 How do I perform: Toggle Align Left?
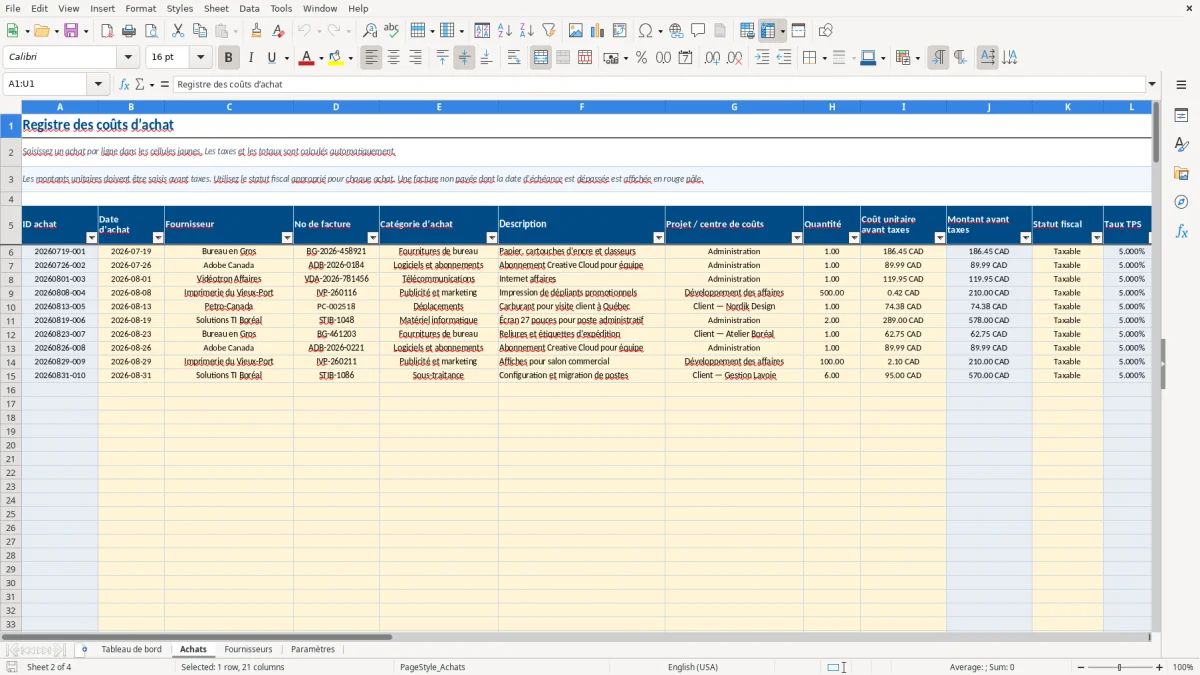[x=371, y=58]
